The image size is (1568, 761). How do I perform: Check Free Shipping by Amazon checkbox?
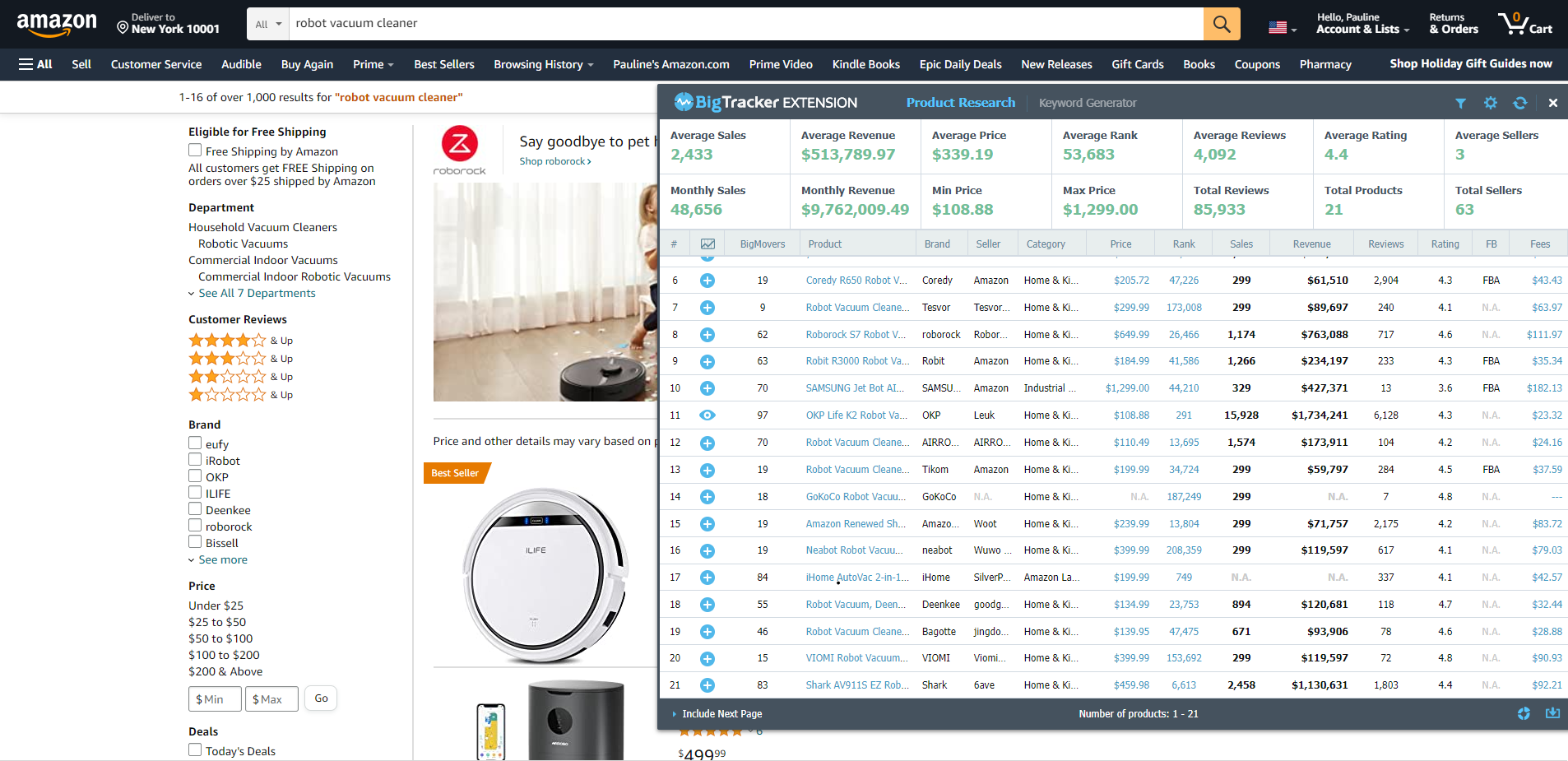coord(195,151)
